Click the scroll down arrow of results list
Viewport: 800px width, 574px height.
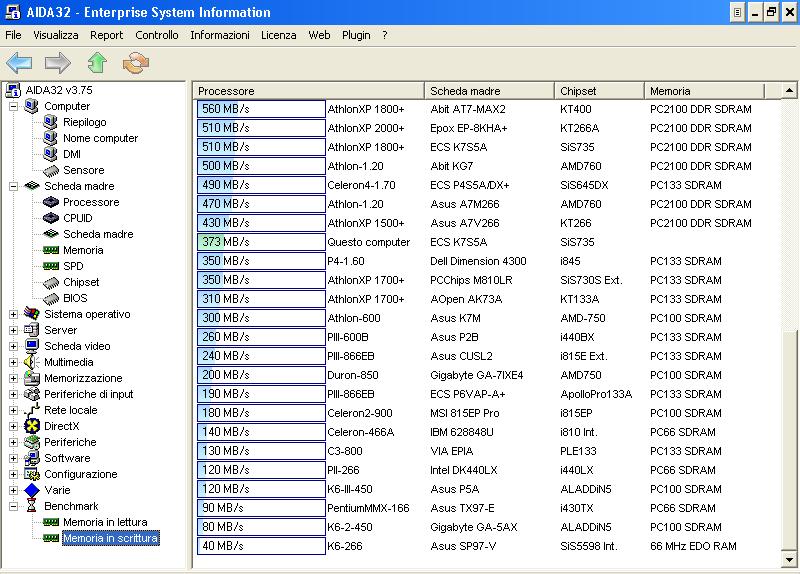789,560
